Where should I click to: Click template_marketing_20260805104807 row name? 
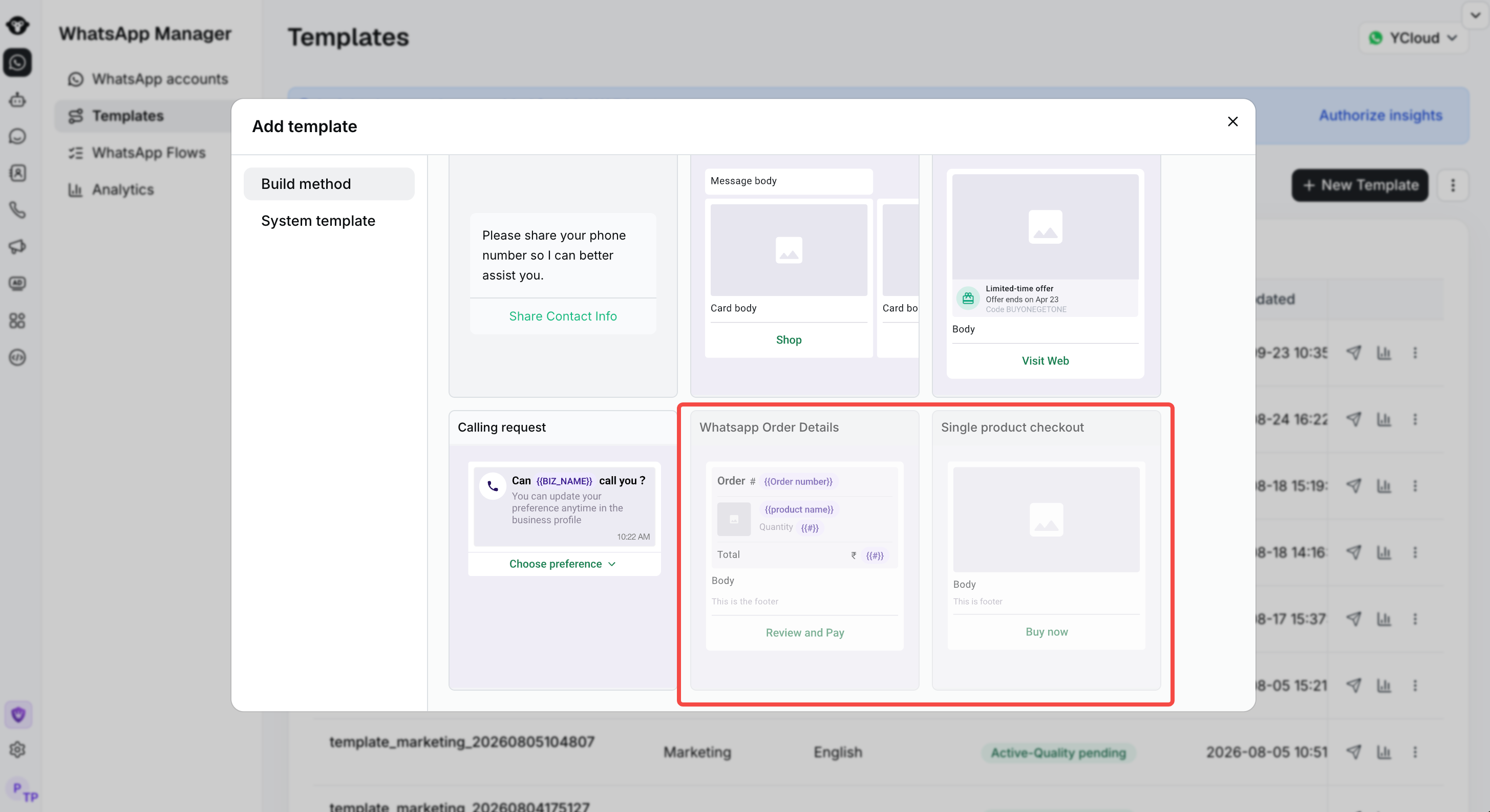pos(461,742)
